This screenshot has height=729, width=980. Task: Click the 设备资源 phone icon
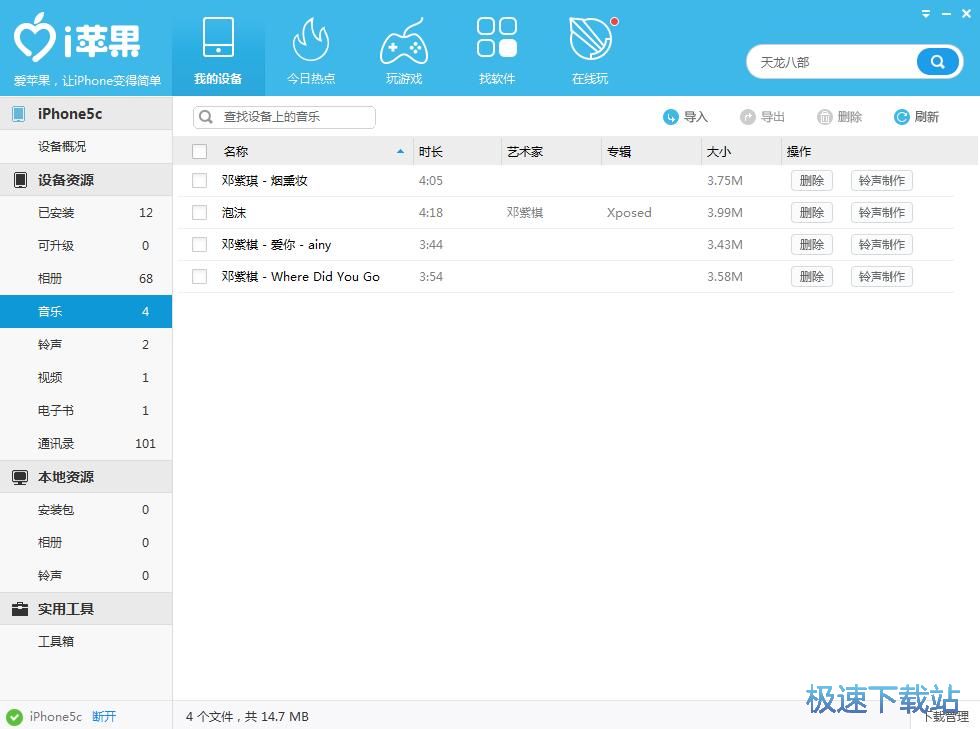click(20, 180)
